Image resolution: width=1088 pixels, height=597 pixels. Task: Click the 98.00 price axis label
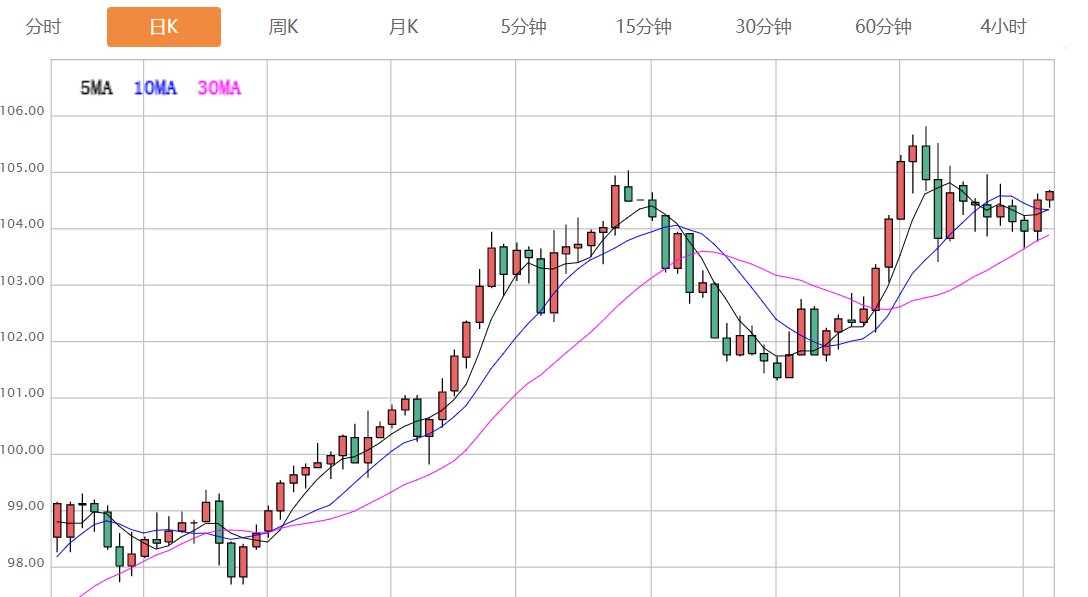[x=23, y=564]
